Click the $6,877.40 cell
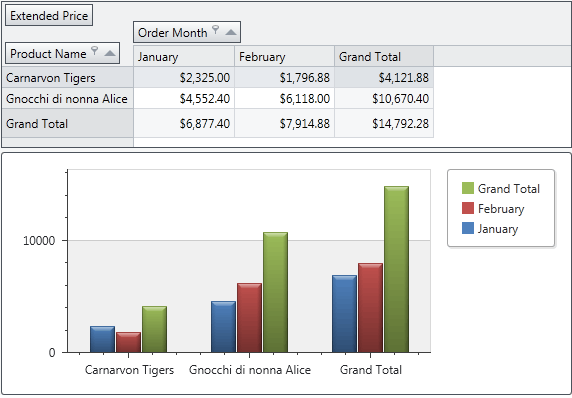The width and height of the screenshot is (572, 398). point(184,123)
